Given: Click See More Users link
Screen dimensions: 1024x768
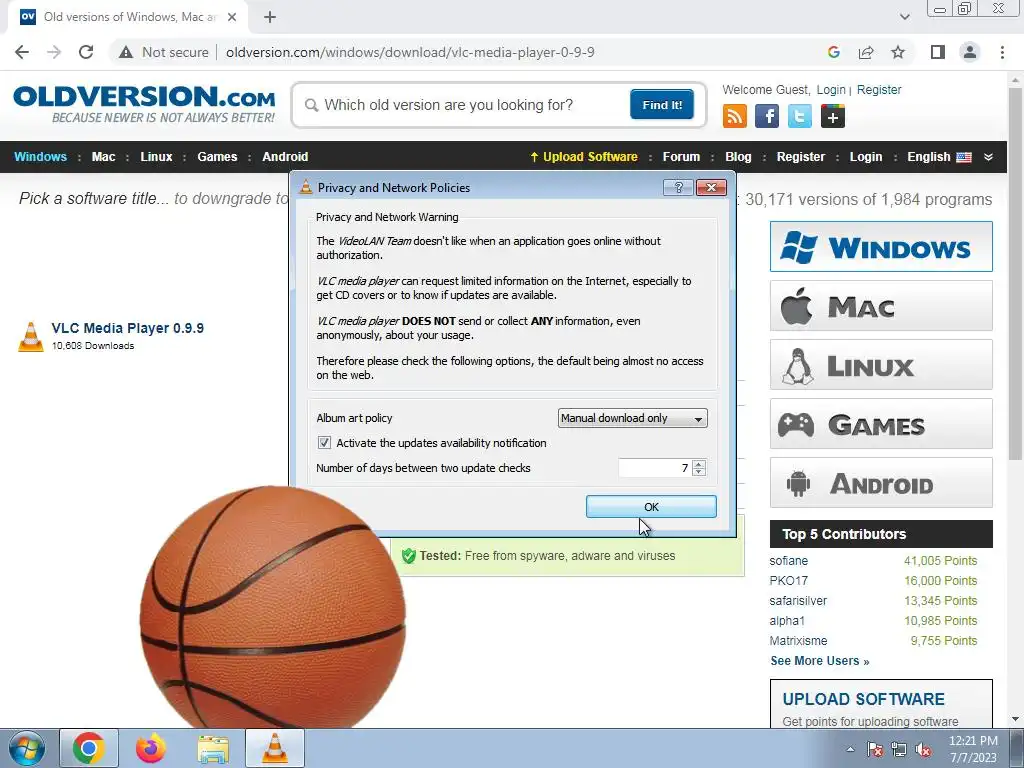Looking at the screenshot, I should pyautogui.click(x=820, y=661).
